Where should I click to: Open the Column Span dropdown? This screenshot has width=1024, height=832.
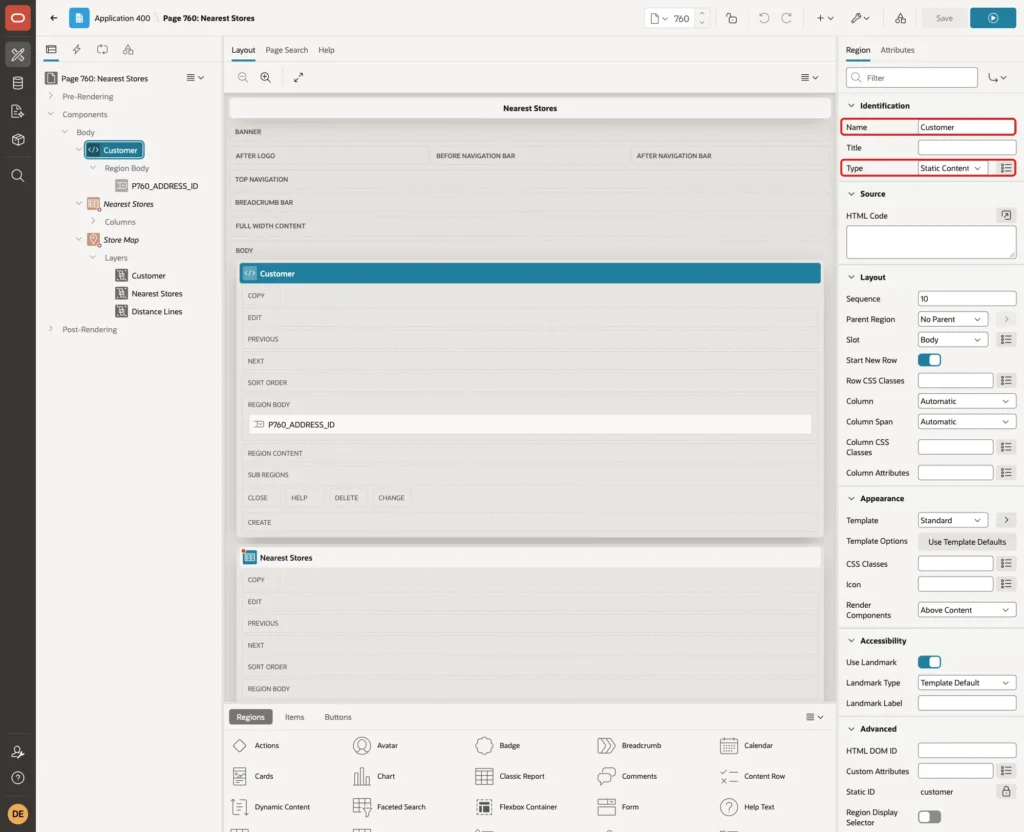click(x=967, y=422)
